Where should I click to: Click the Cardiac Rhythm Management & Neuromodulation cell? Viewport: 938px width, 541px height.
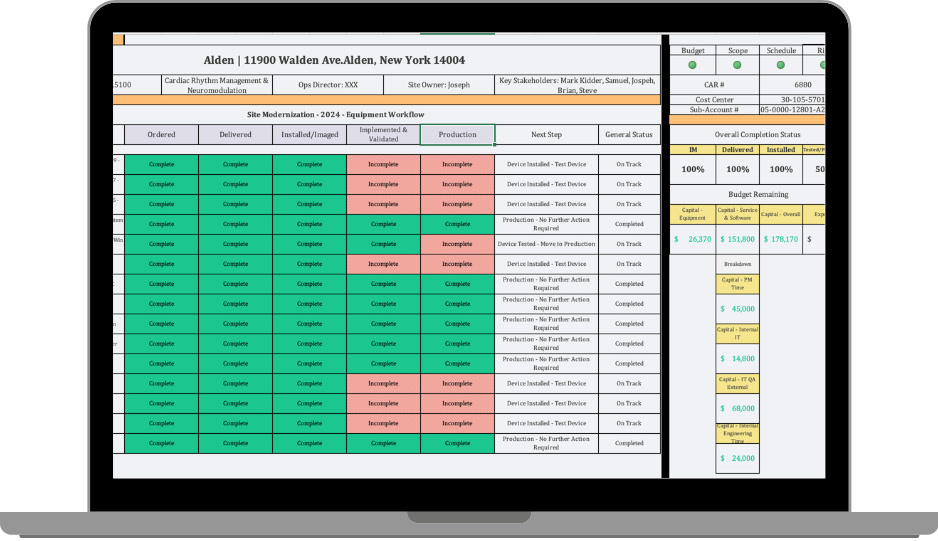[217, 85]
